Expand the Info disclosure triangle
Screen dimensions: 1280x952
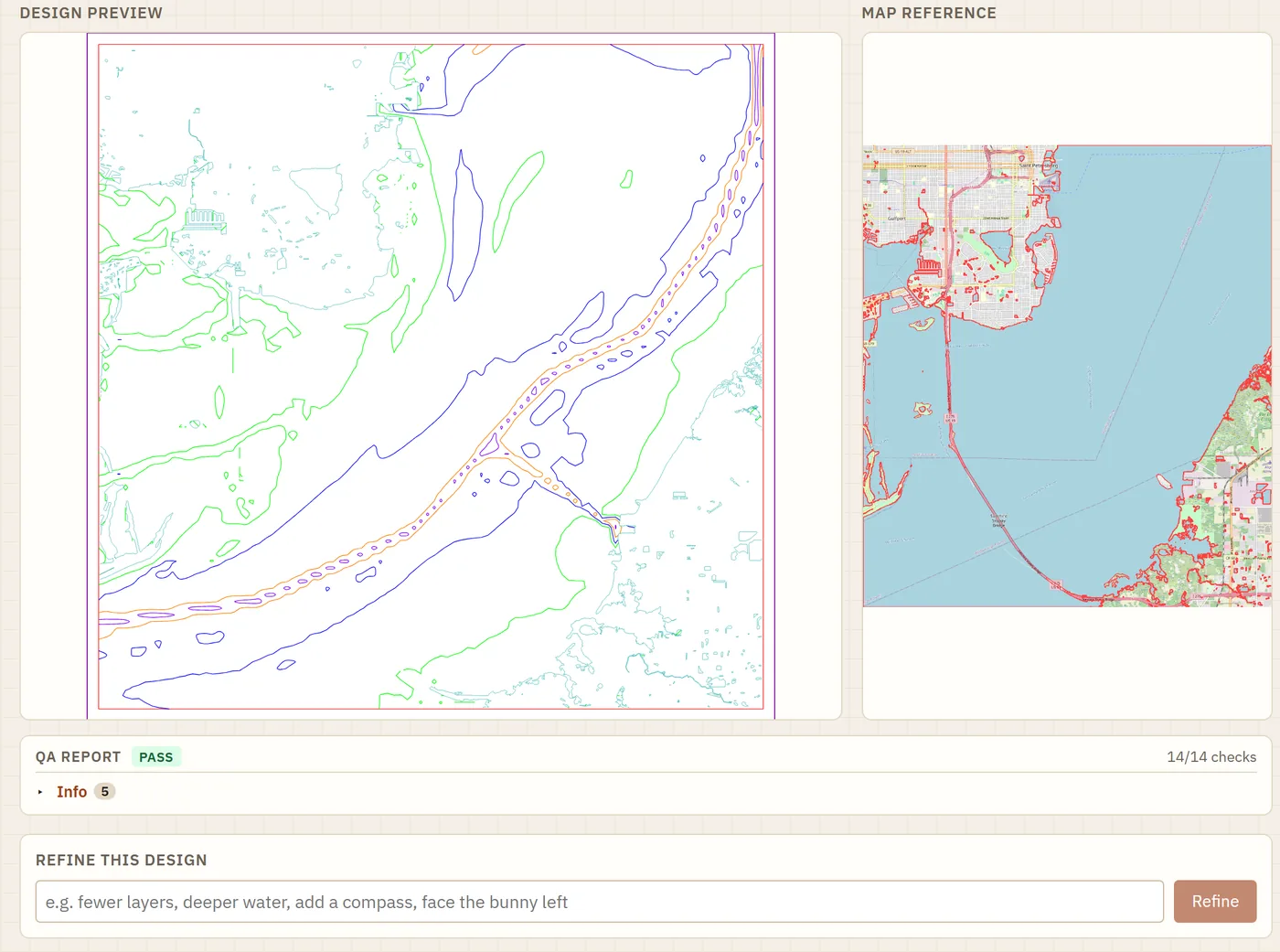(x=40, y=792)
